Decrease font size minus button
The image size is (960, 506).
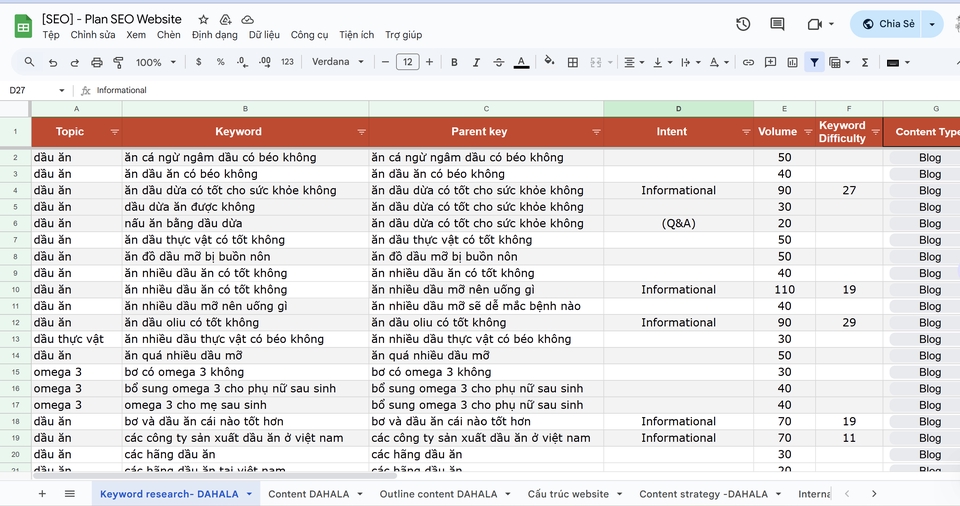[x=385, y=62]
